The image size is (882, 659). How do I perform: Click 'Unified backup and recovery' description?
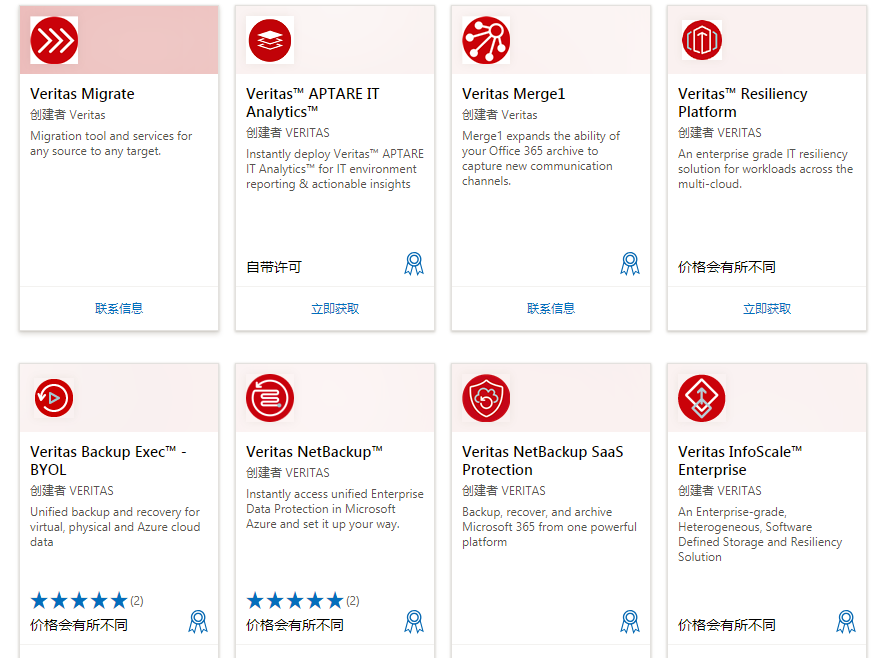click(115, 527)
